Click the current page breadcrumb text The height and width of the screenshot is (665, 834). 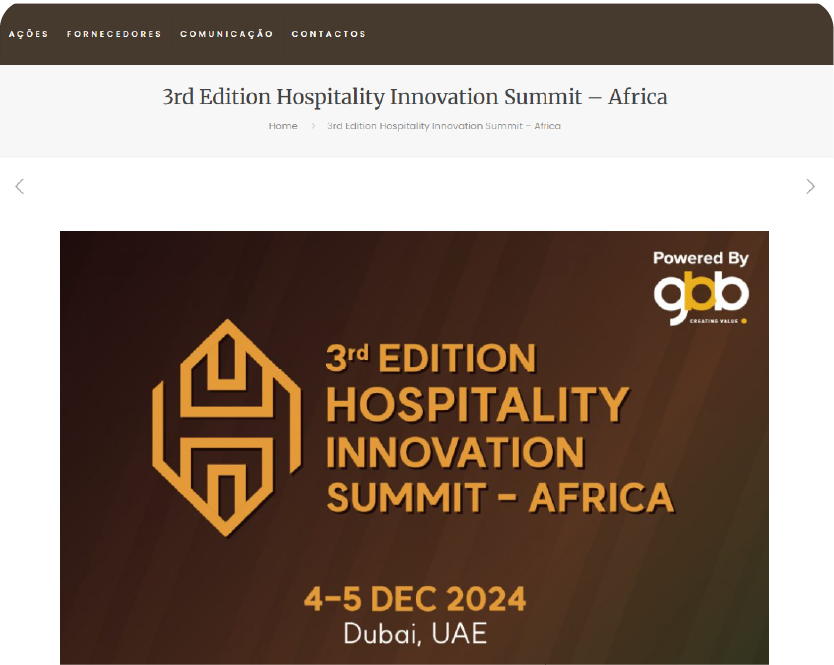point(444,126)
